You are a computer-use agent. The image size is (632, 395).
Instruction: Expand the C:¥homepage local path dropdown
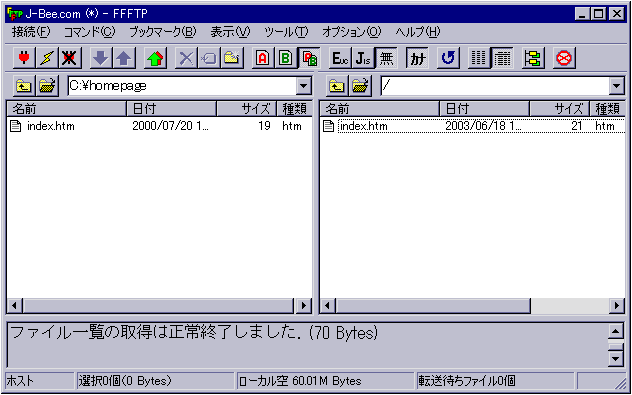(x=303, y=85)
